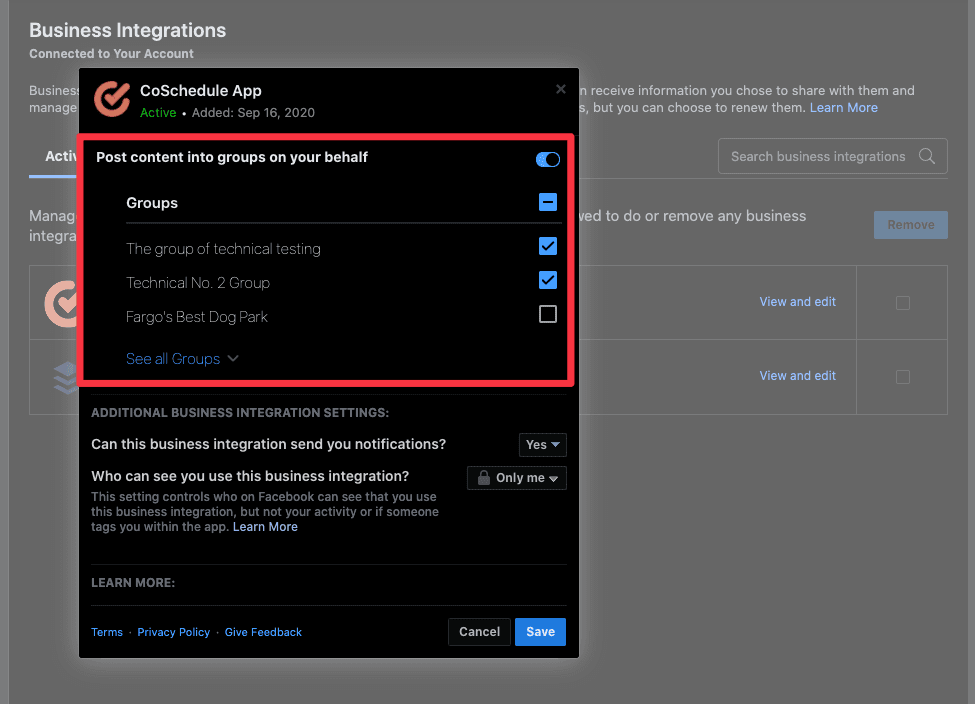
Task: Open the Privacy Policy link
Action: (173, 632)
